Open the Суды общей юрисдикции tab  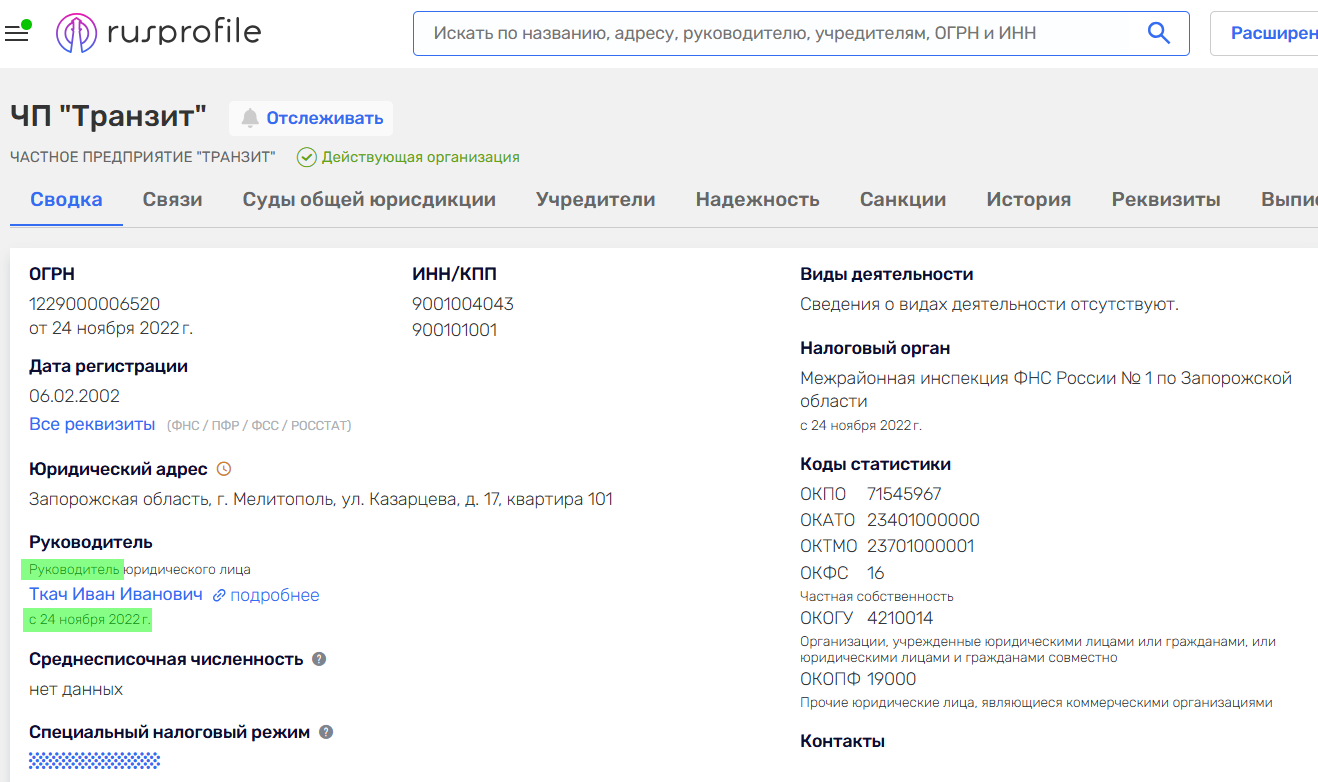[x=369, y=199]
